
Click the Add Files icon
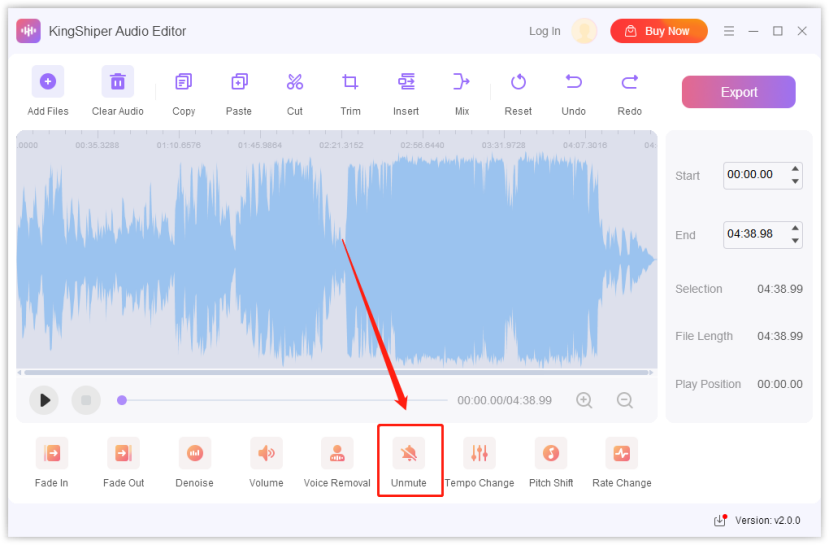click(48, 81)
